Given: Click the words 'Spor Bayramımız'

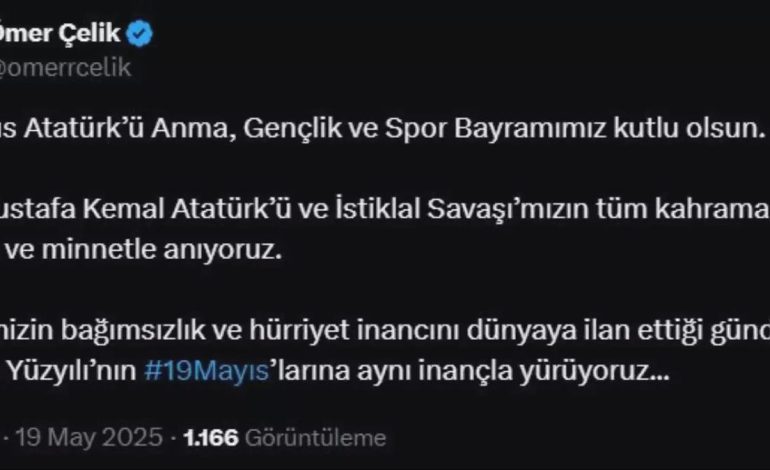Looking at the screenshot, I should click(x=496, y=129).
